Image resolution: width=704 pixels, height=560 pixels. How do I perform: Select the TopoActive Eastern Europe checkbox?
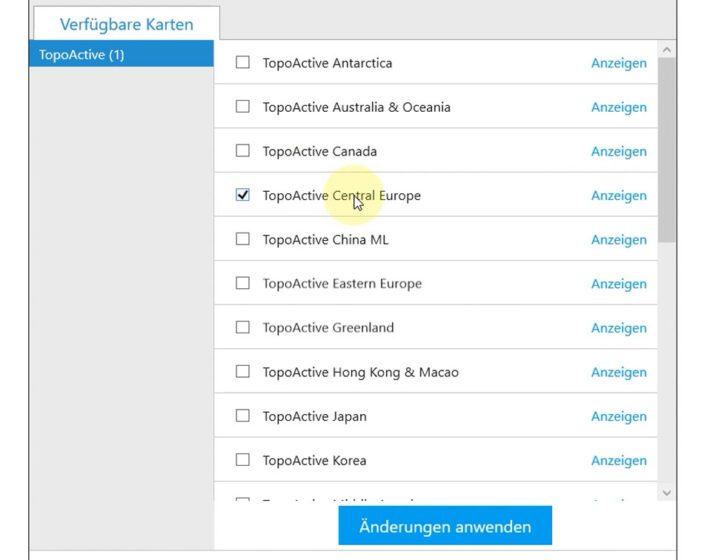tap(242, 283)
